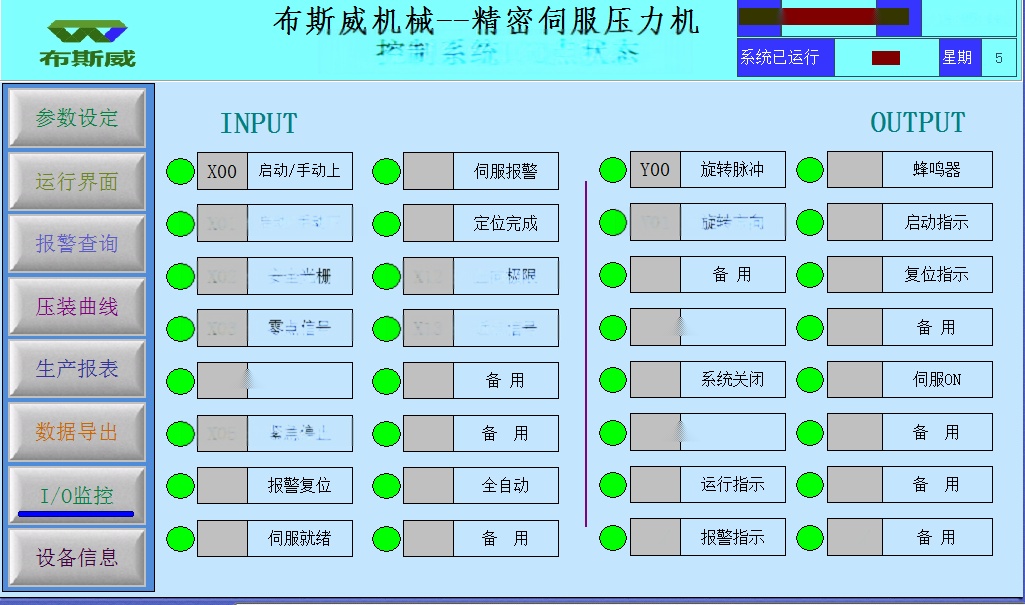This screenshot has height=605, width=1025.
Task: Open the 参数设定 page
Action: (x=76, y=118)
